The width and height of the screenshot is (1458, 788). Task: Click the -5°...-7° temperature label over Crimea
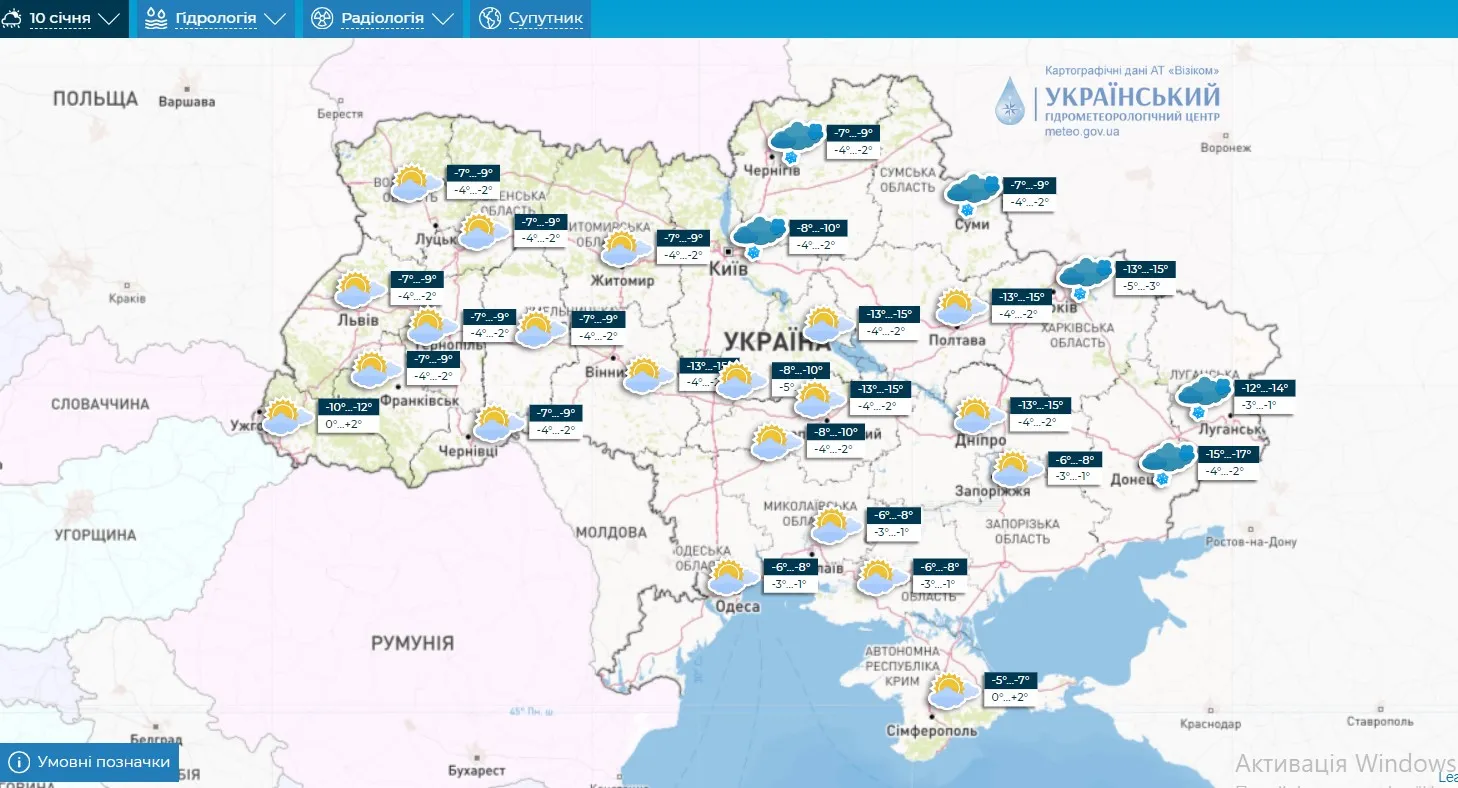click(x=1009, y=681)
